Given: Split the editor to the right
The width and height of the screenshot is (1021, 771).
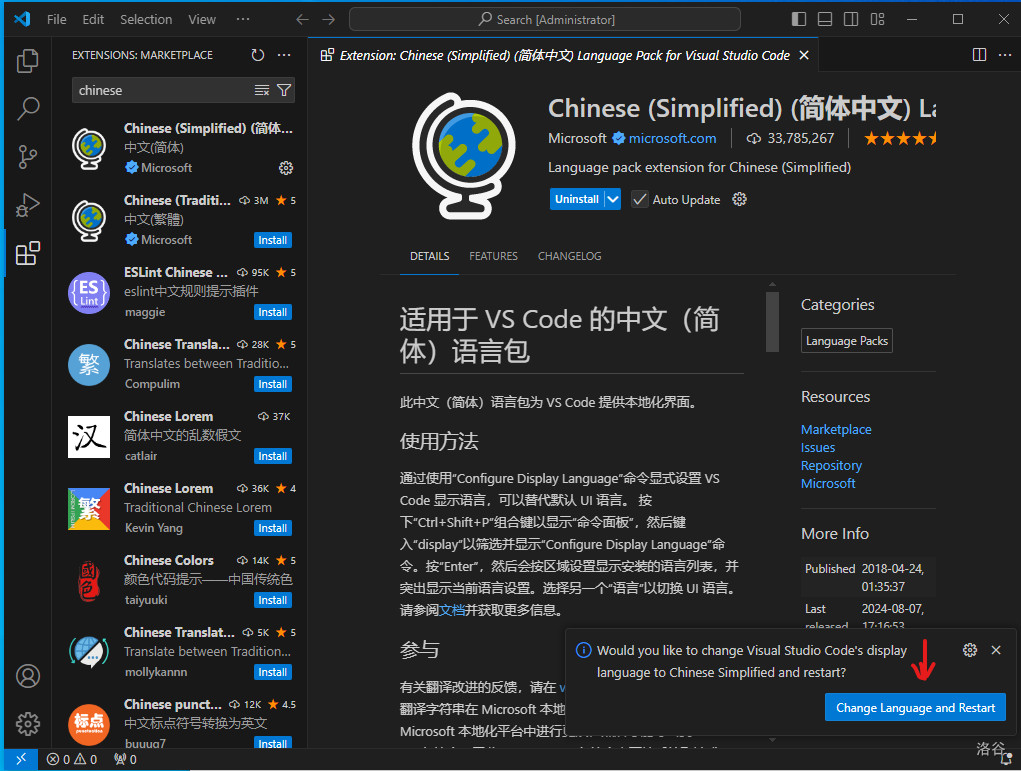Looking at the screenshot, I should [979, 55].
